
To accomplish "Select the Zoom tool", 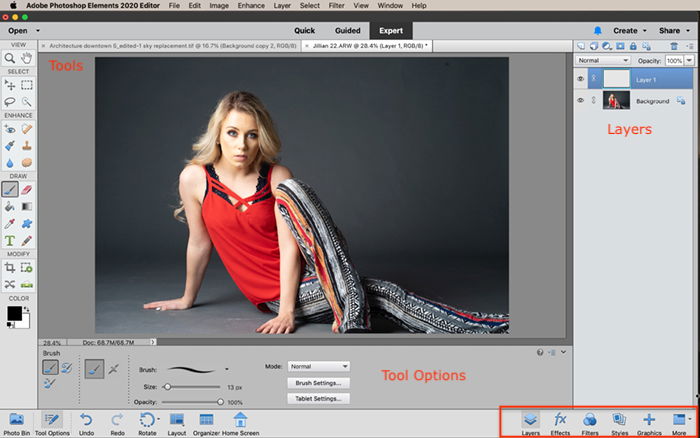I will point(9,58).
